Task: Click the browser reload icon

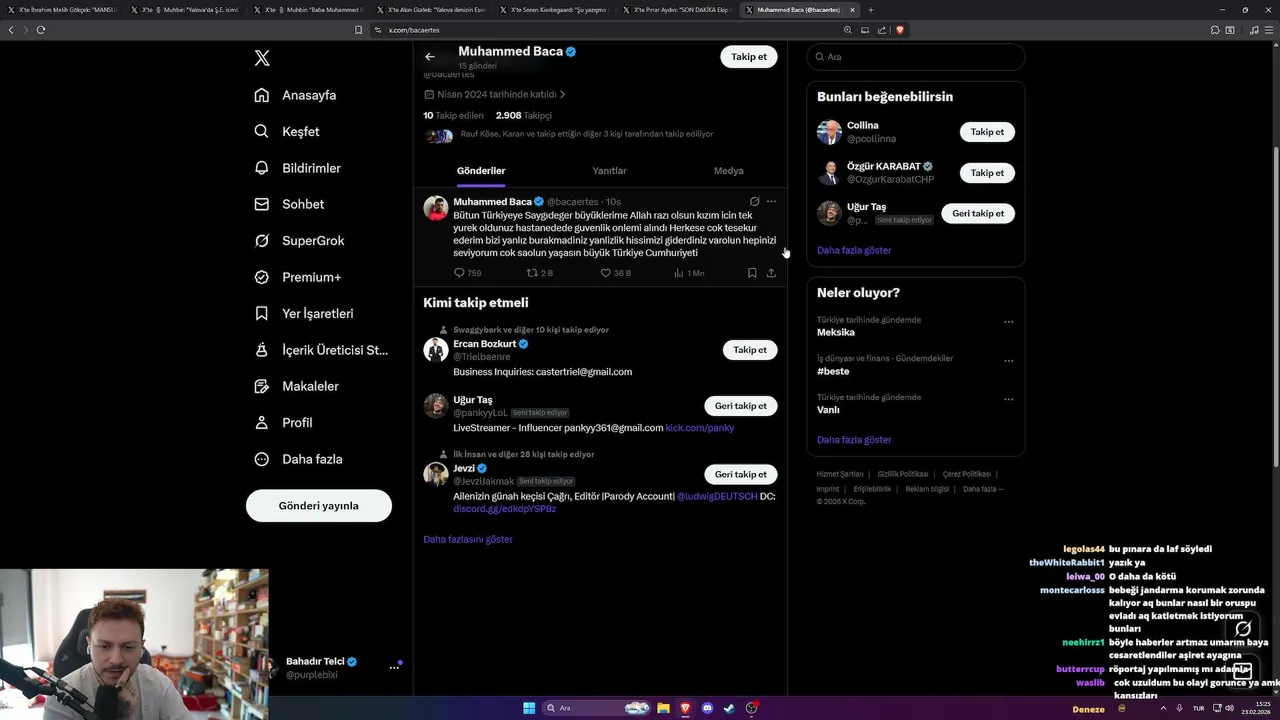Action: point(41,30)
